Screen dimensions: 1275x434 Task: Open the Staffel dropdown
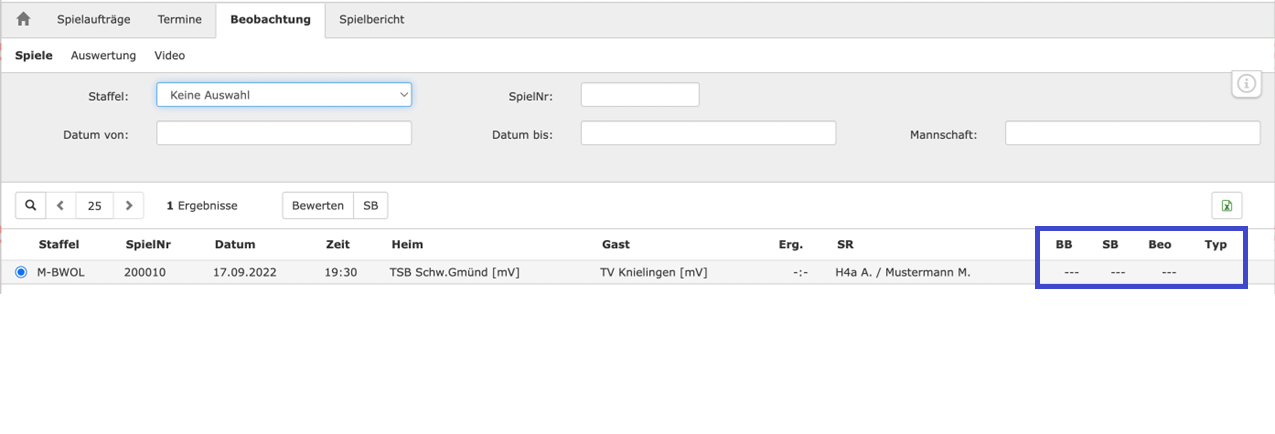click(x=284, y=95)
